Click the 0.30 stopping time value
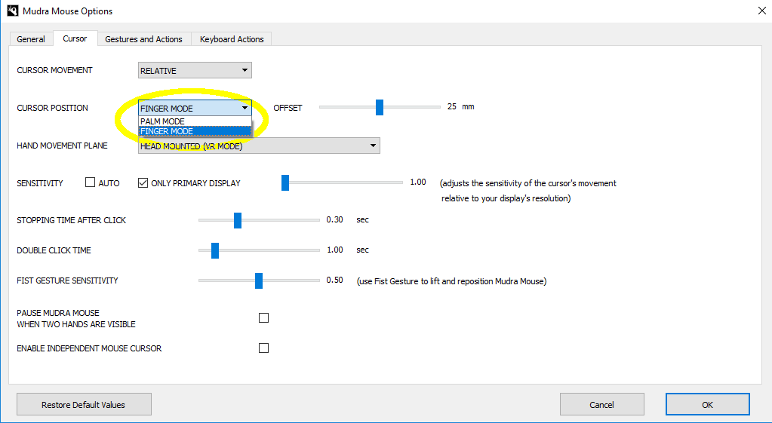This screenshot has width=772, height=423. 335,220
